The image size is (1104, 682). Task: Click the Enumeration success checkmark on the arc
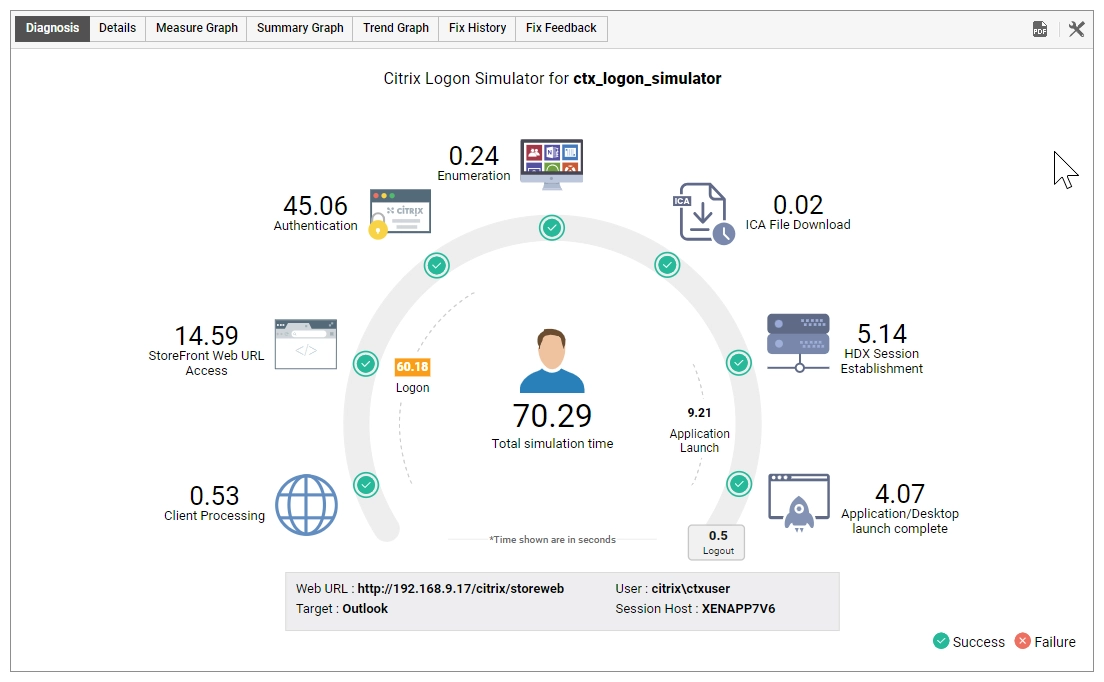pyautogui.click(x=552, y=228)
